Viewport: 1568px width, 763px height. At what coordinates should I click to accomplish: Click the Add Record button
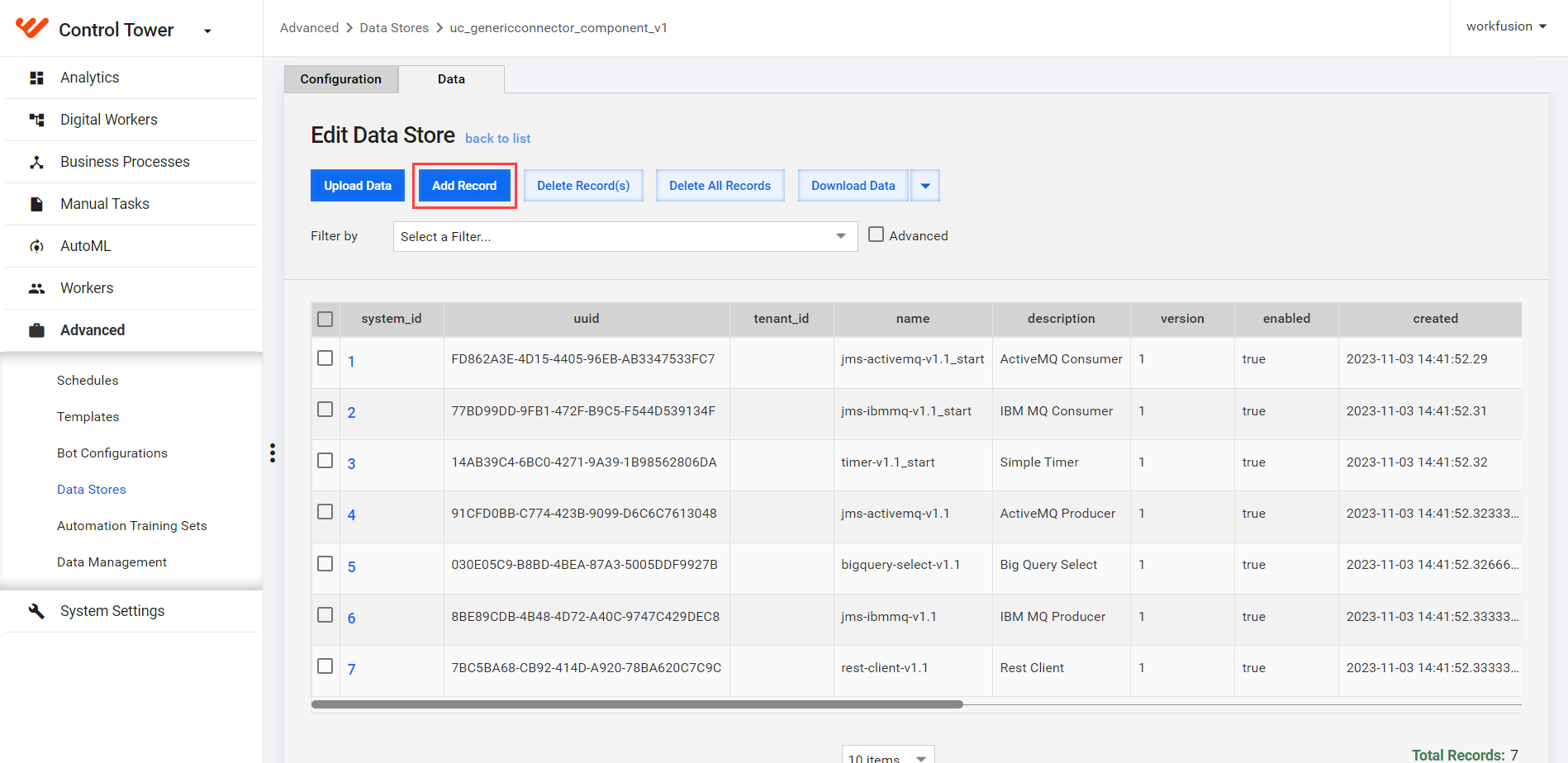(464, 186)
